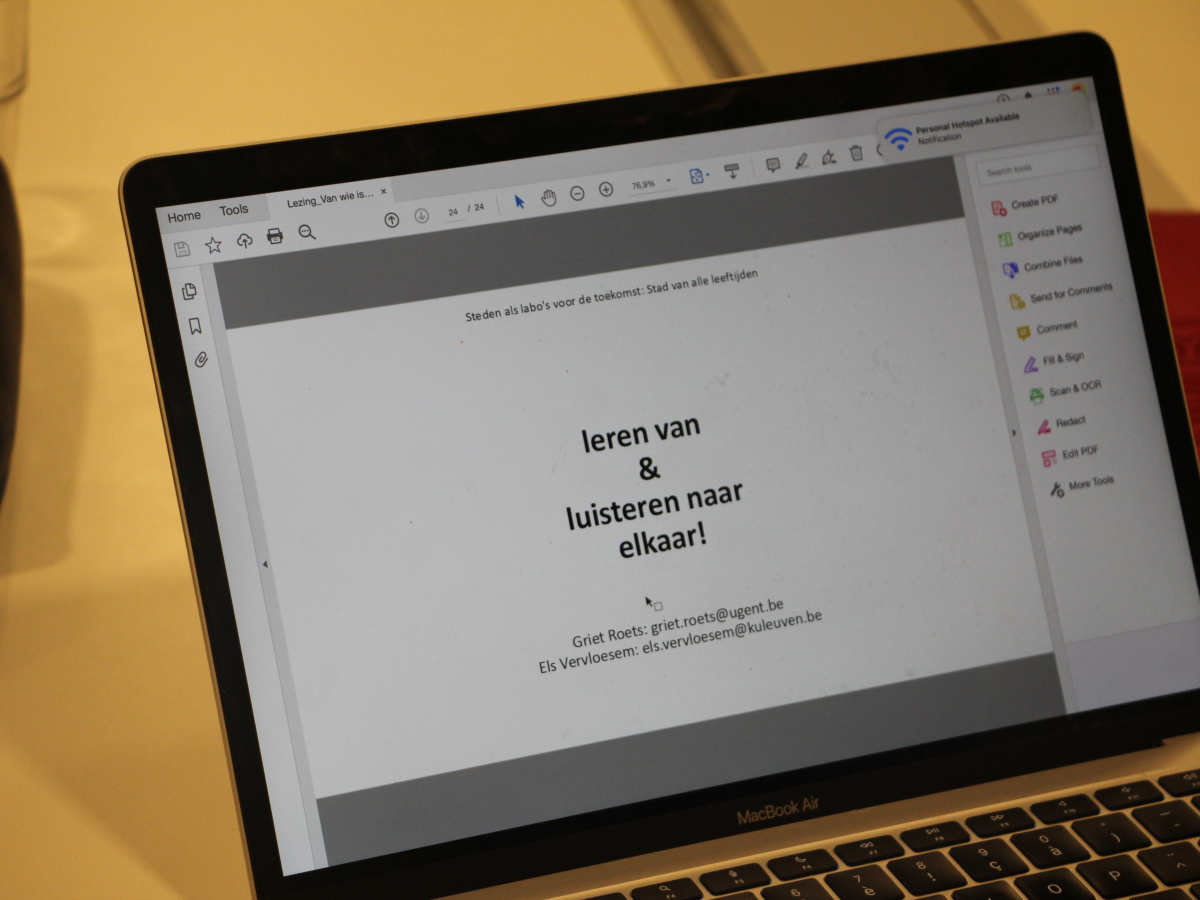Zoom in with the plus icon
This screenshot has width=1200, height=900.
(x=606, y=190)
